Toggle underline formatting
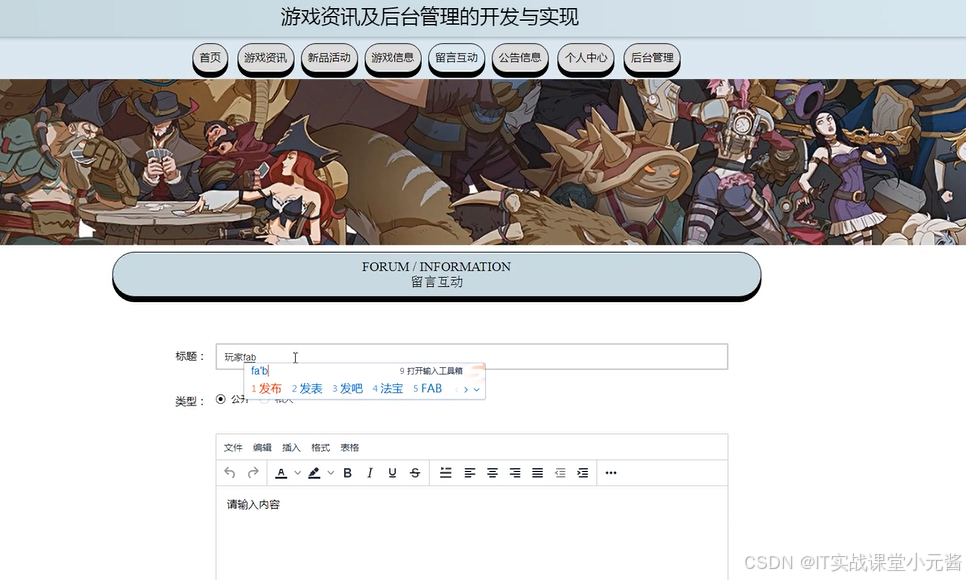966x580 pixels. tap(392, 473)
